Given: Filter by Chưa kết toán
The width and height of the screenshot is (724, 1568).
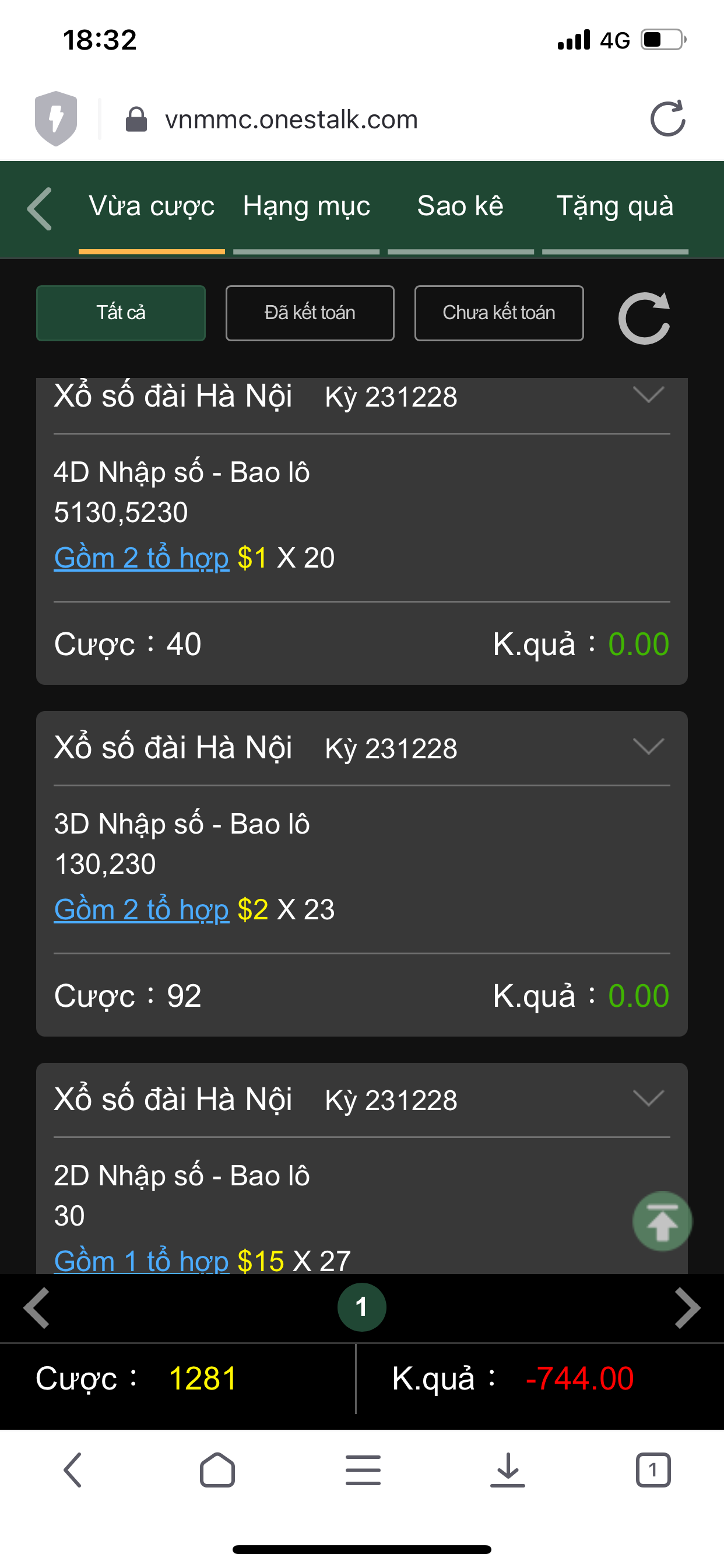Looking at the screenshot, I should [x=499, y=313].
